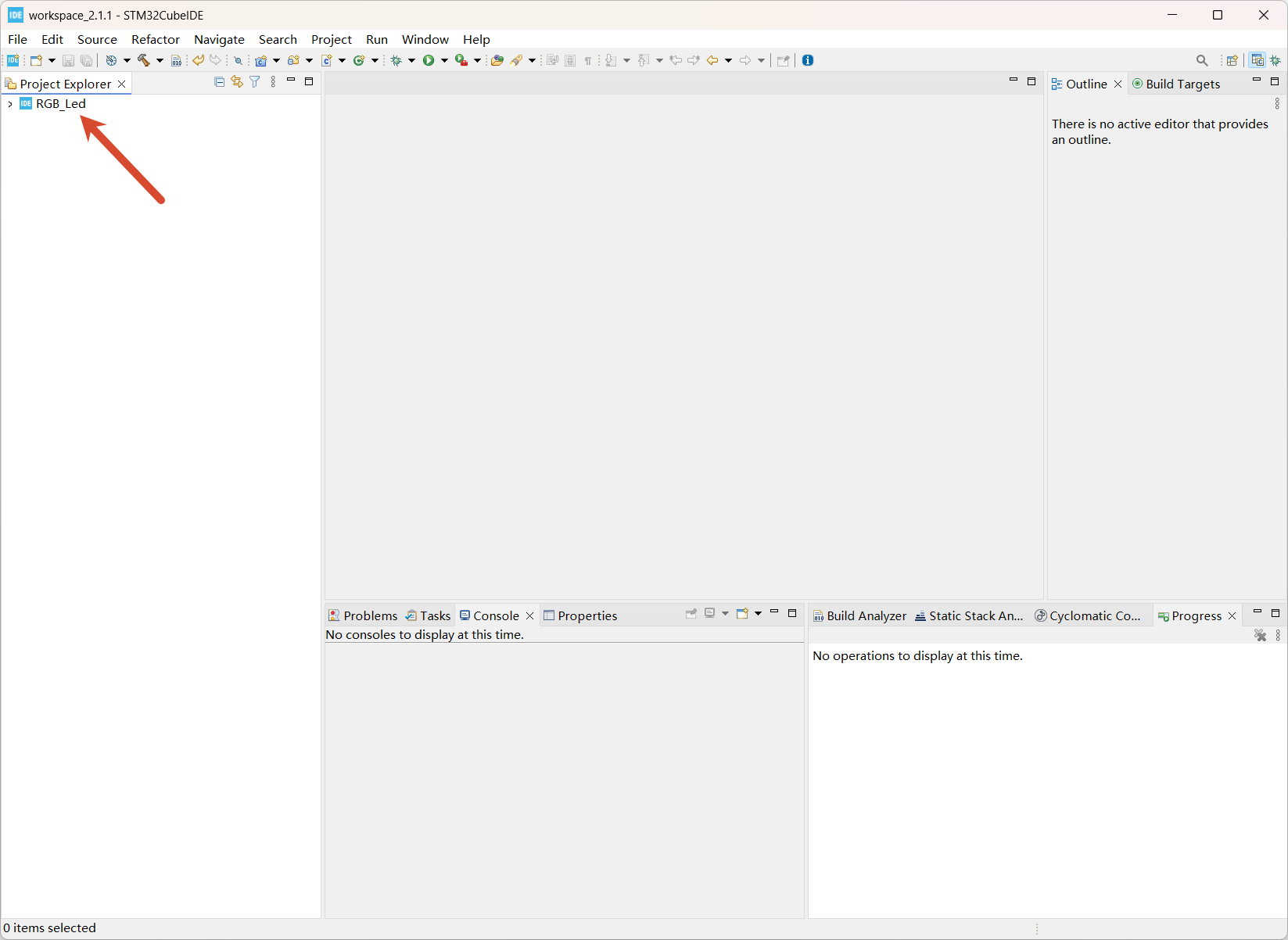The image size is (1288, 940).
Task: Click the magnifier quick access search icon
Action: pyautogui.click(x=1202, y=60)
